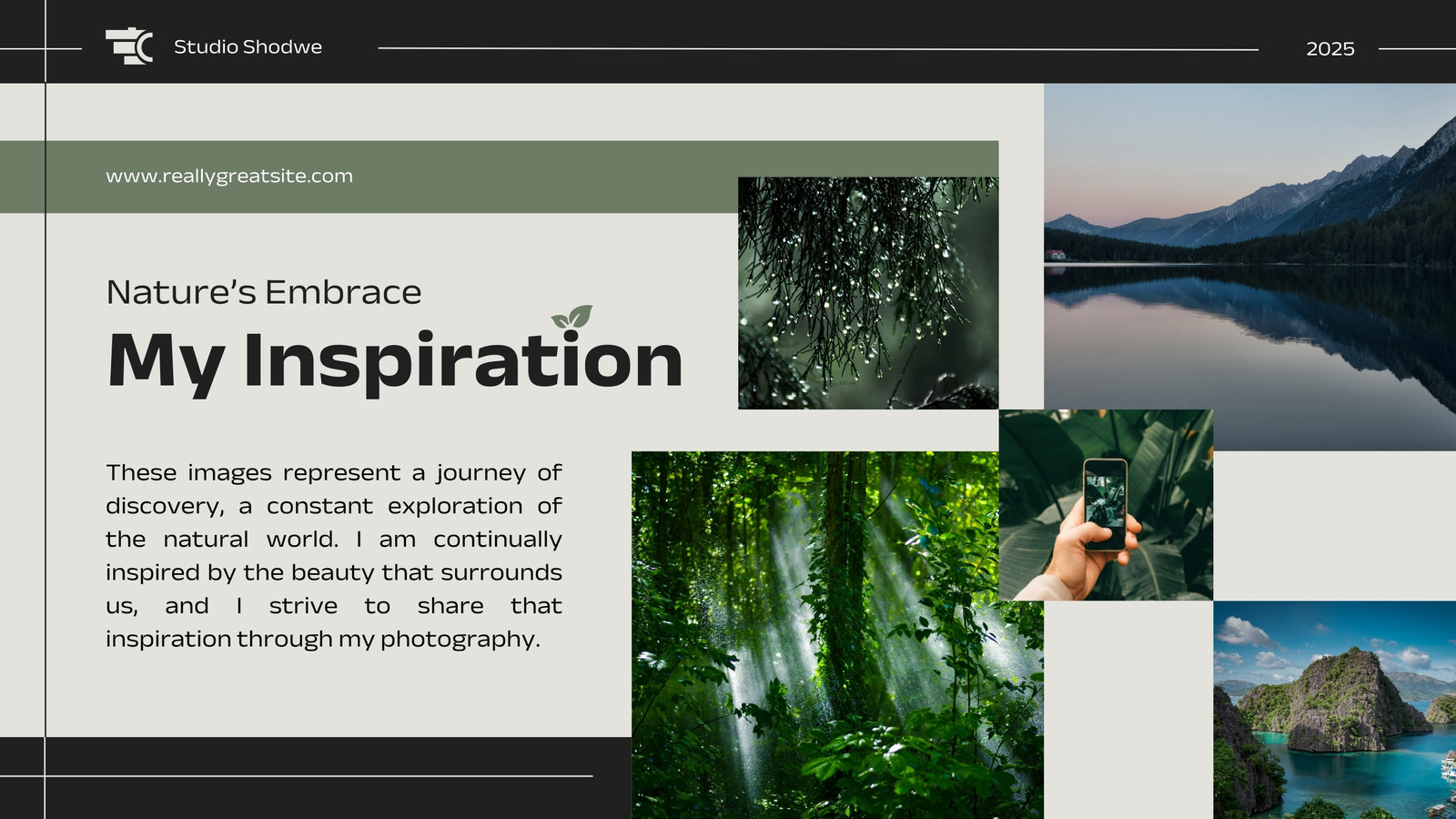This screenshot has height=819, width=1456.
Task: Click the leaf icon above Inspiration
Action: [x=571, y=317]
